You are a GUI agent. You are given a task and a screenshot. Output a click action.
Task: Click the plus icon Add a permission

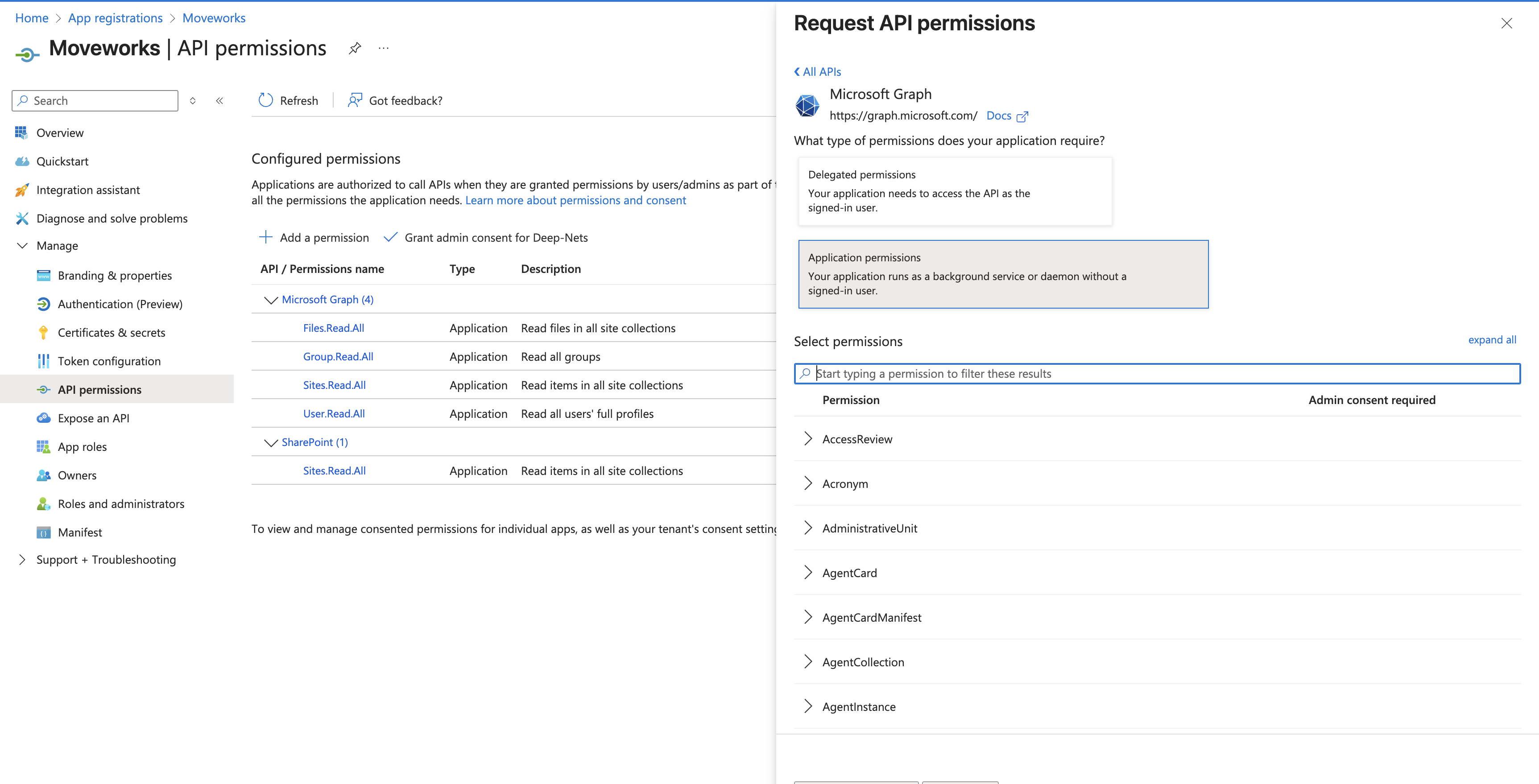click(266, 237)
